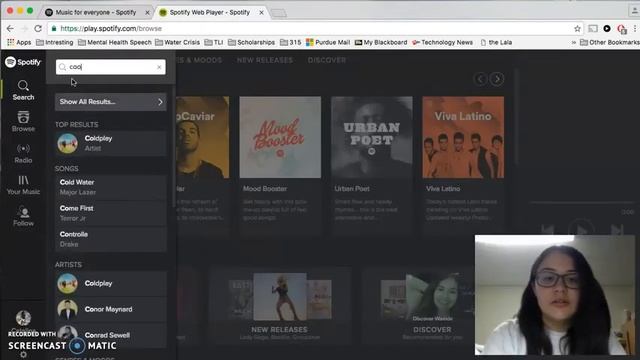Go to Your Music in sidebar
The height and width of the screenshot is (360, 640).
pos(23,185)
